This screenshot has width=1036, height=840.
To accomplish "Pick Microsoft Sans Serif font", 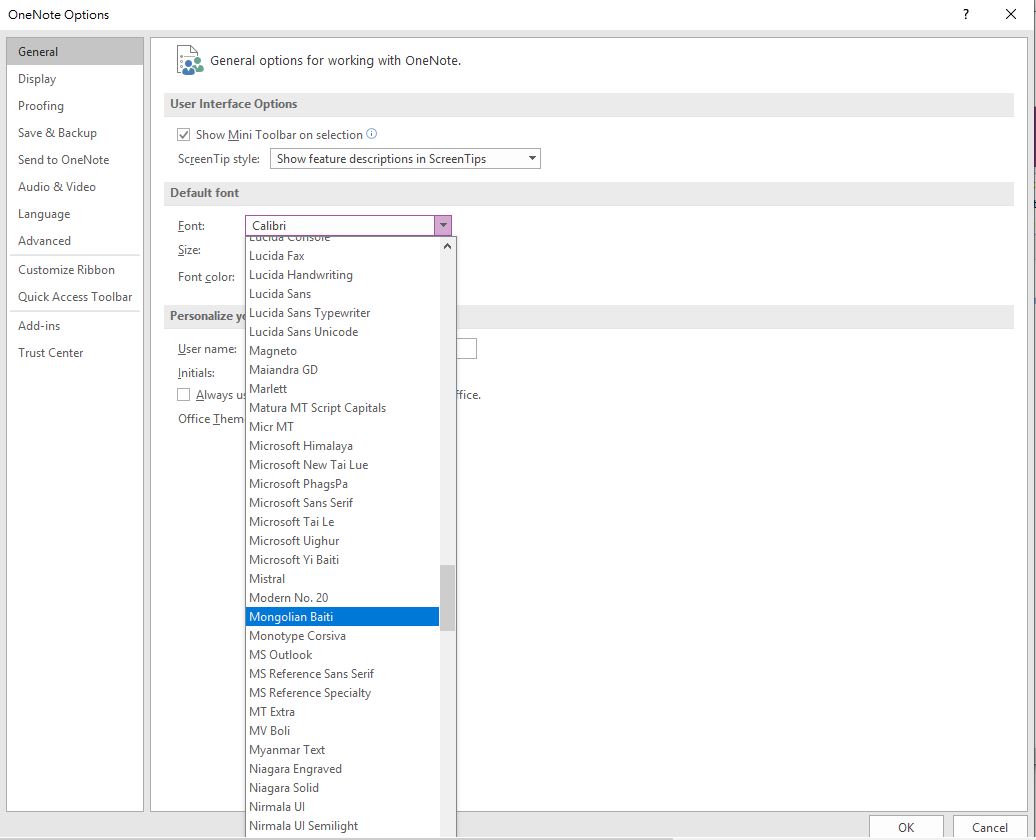I will pyautogui.click(x=342, y=503).
